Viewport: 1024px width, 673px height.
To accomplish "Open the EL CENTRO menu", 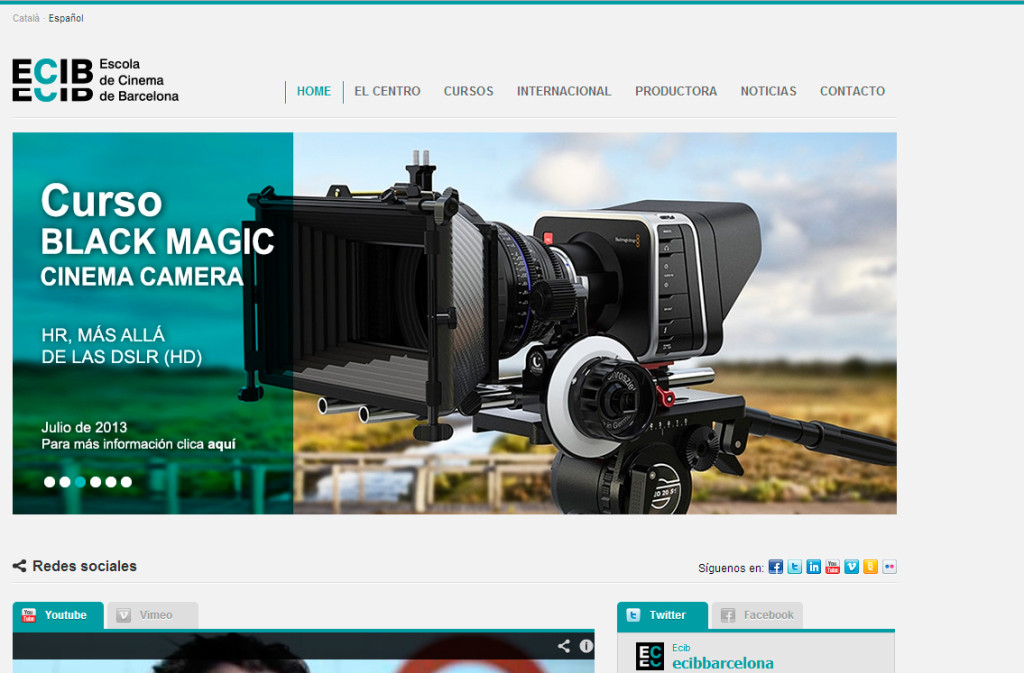I will tap(387, 91).
